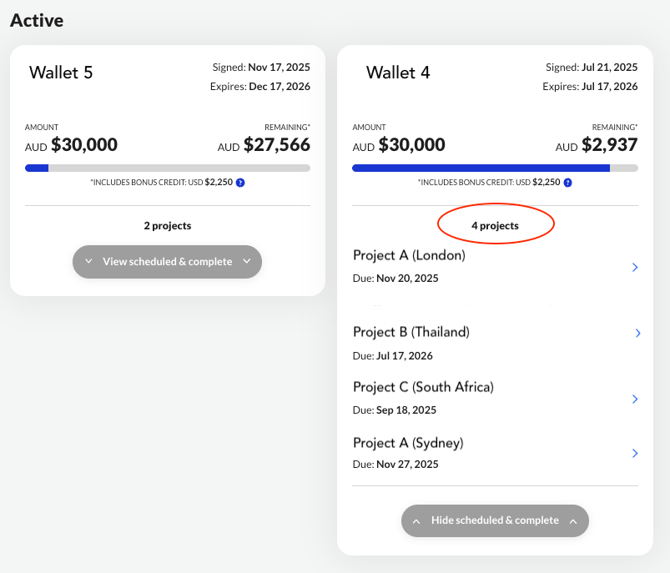670x573 pixels.
Task: Select the Project A (London) title
Action: click(x=409, y=255)
